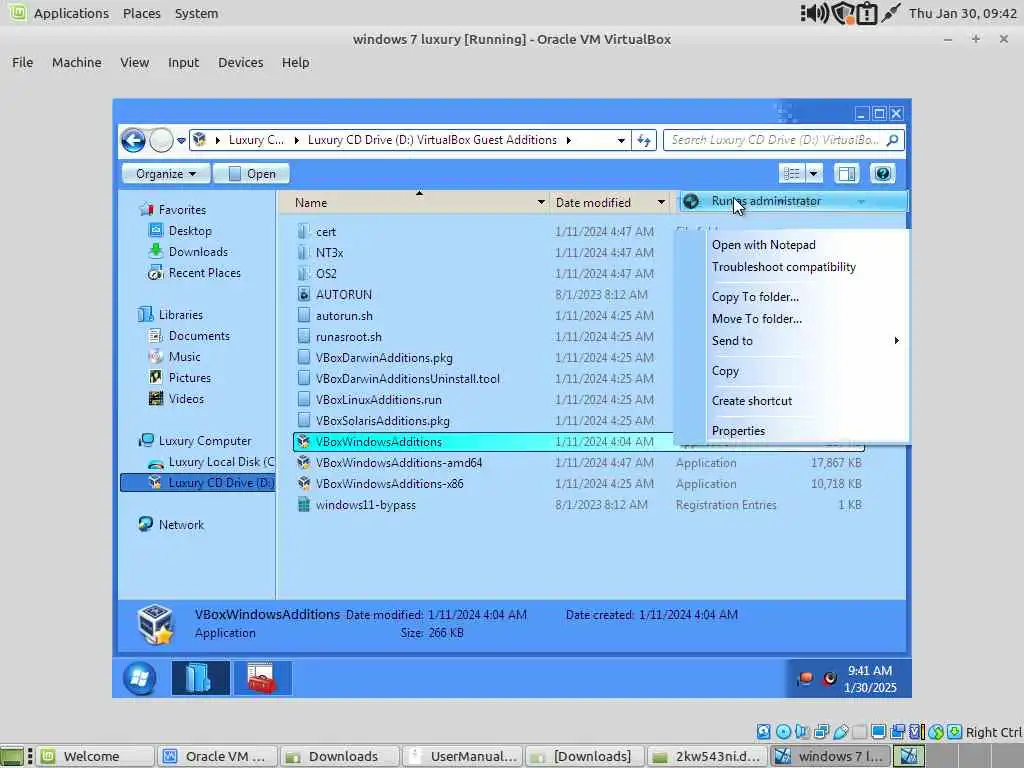Open Network in navigation pane

pos(181,525)
